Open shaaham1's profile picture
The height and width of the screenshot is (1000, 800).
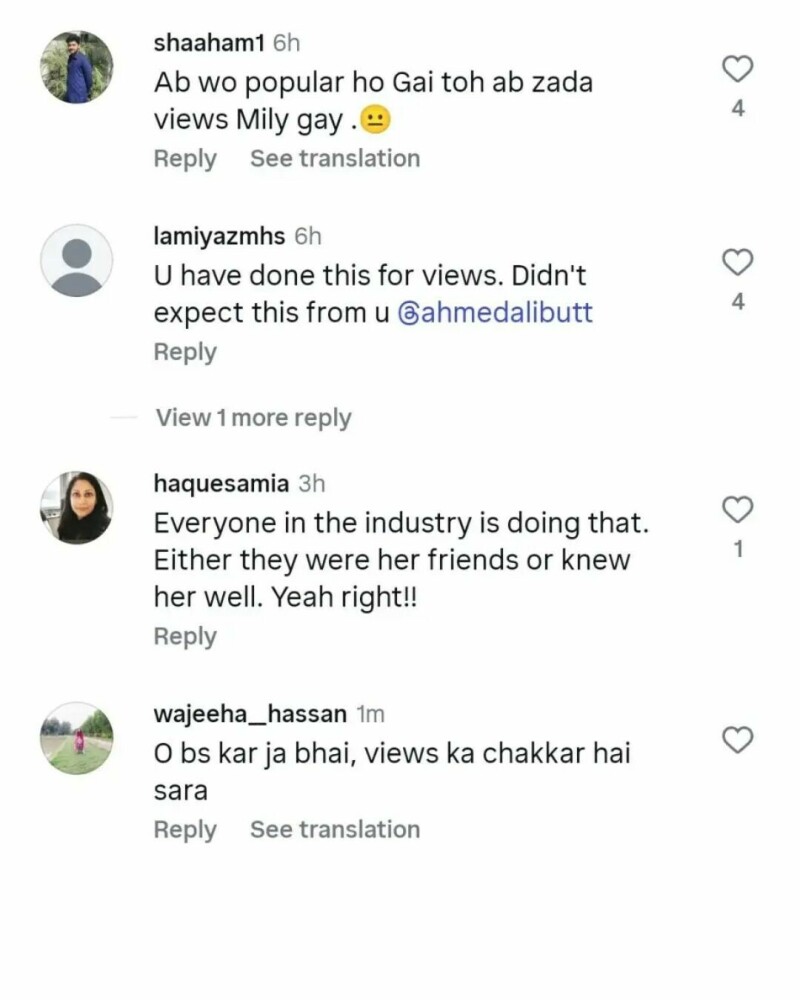tap(76, 67)
